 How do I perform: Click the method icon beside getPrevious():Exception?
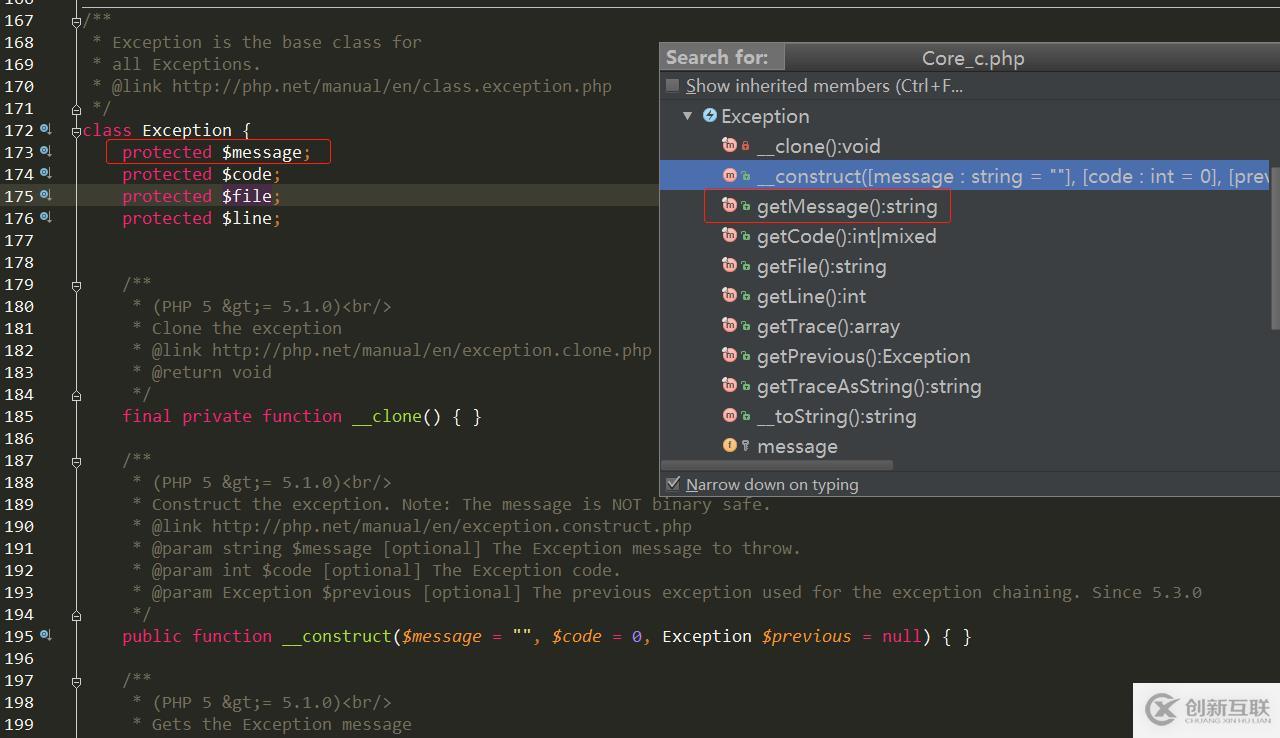pyautogui.click(x=730, y=355)
